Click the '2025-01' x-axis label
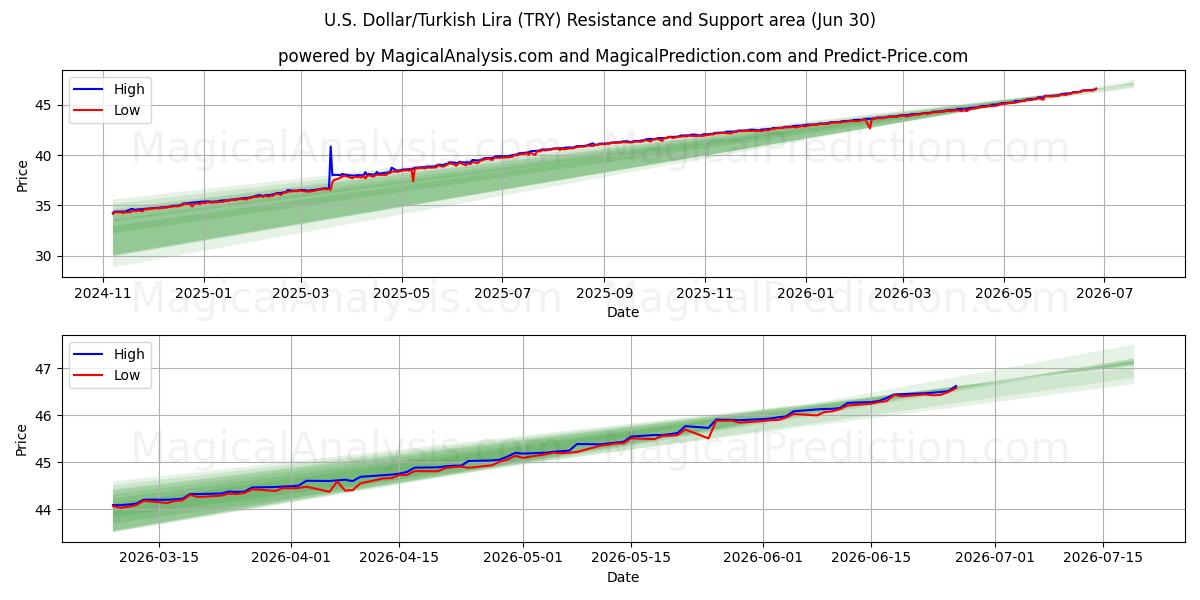Viewport: 1200px width, 600px height. (204, 294)
